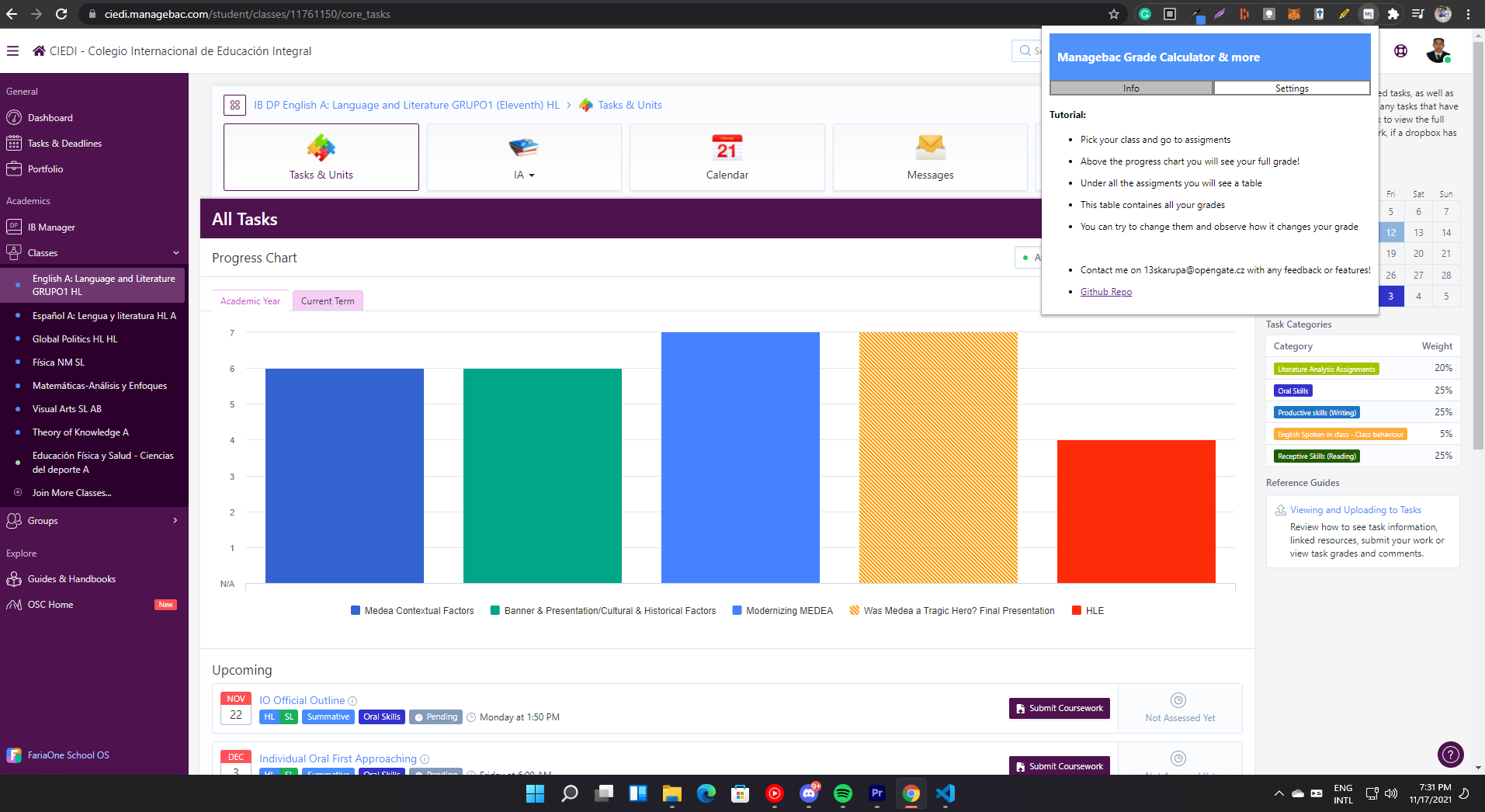Open Spotify from the taskbar
This screenshot has width=1485, height=812.
point(843,793)
